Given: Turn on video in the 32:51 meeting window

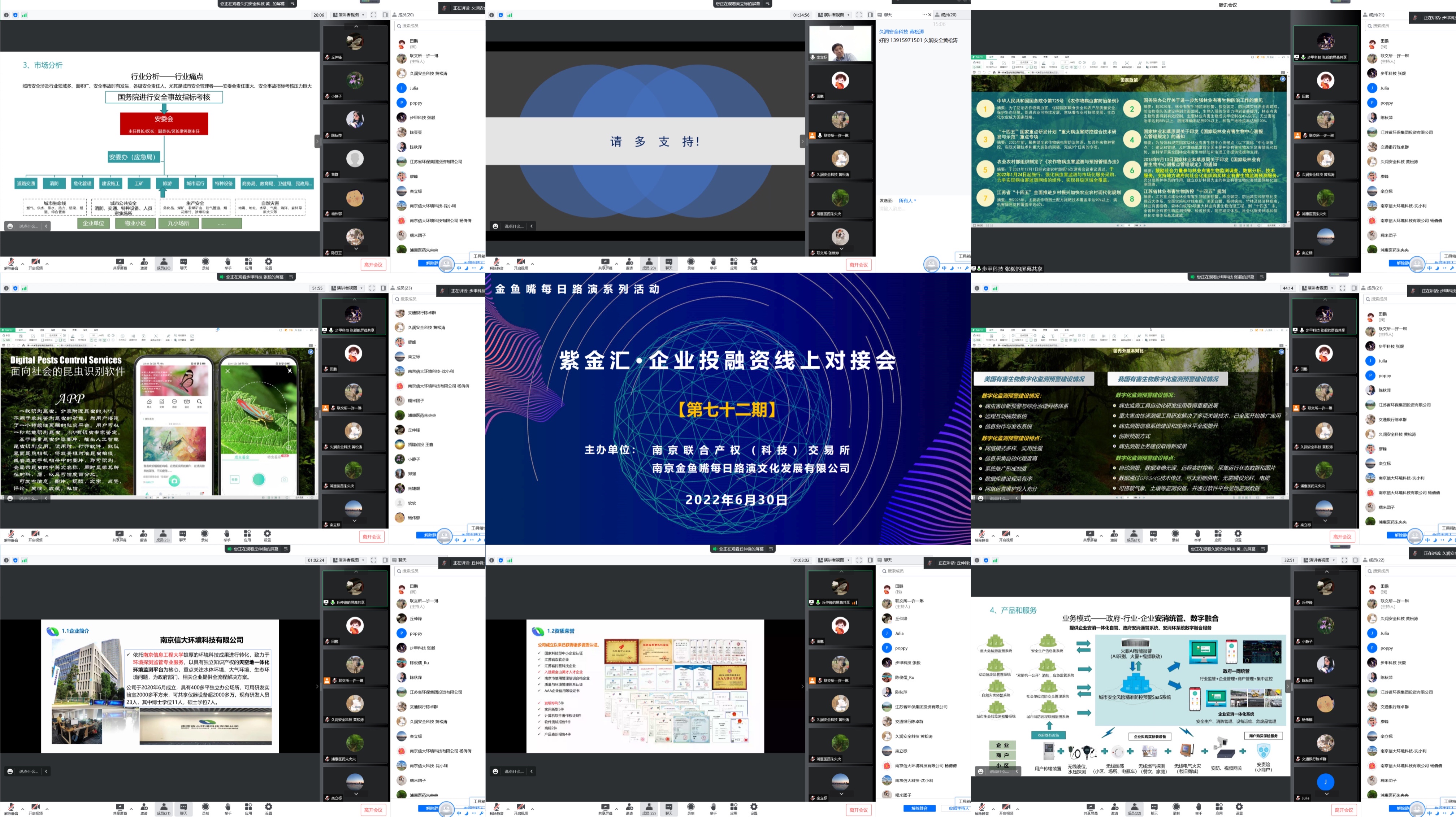Looking at the screenshot, I should coord(1006,809).
